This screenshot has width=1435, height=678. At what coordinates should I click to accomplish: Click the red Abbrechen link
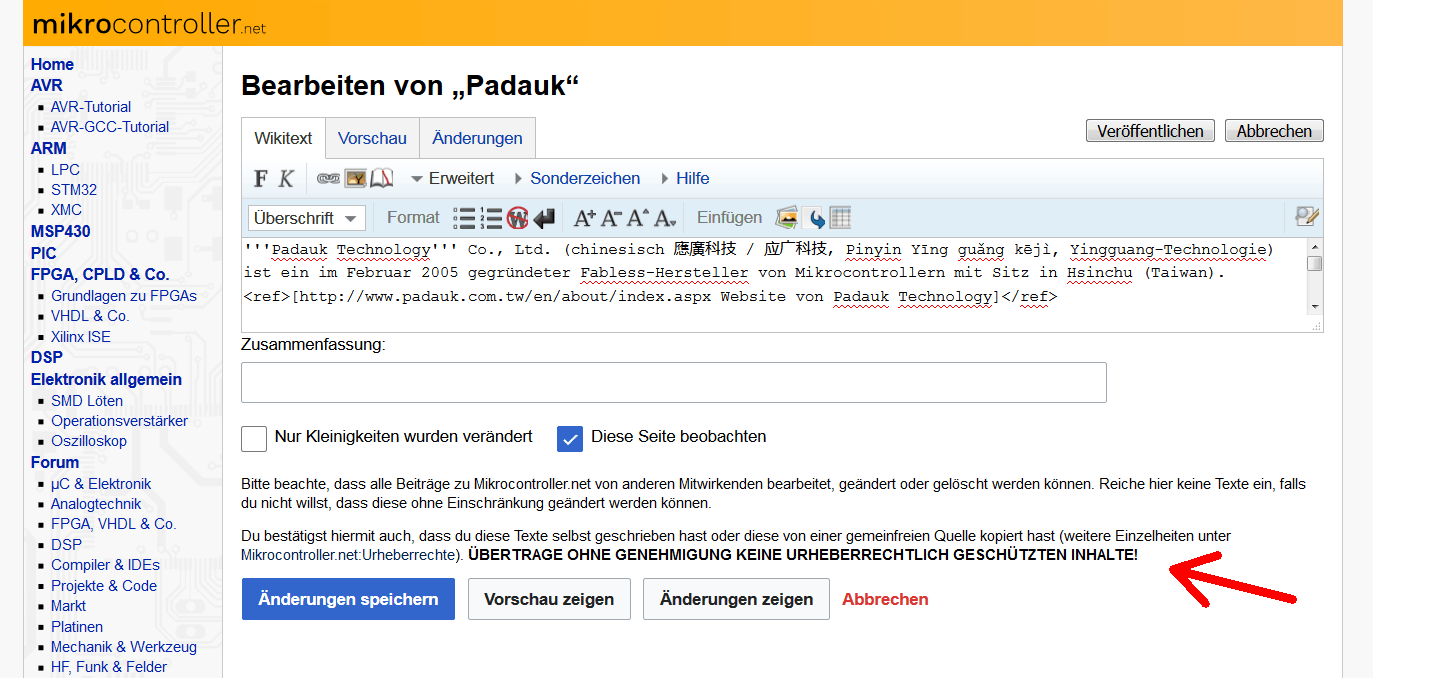pyautogui.click(x=885, y=599)
